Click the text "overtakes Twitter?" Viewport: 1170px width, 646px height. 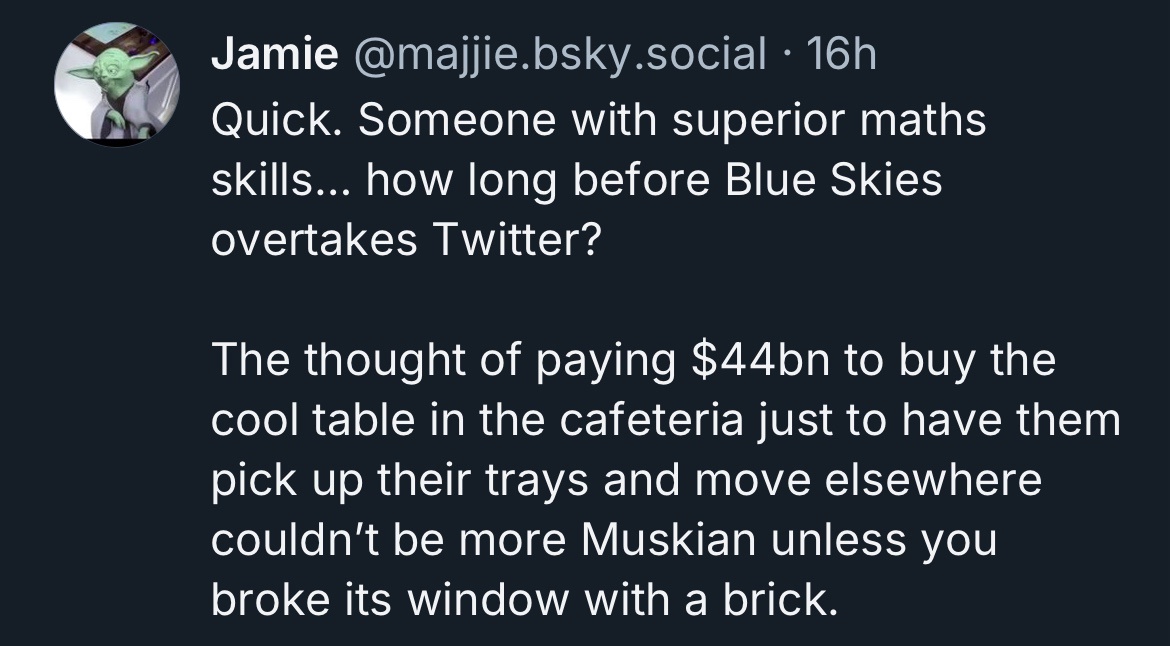(x=406, y=239)
